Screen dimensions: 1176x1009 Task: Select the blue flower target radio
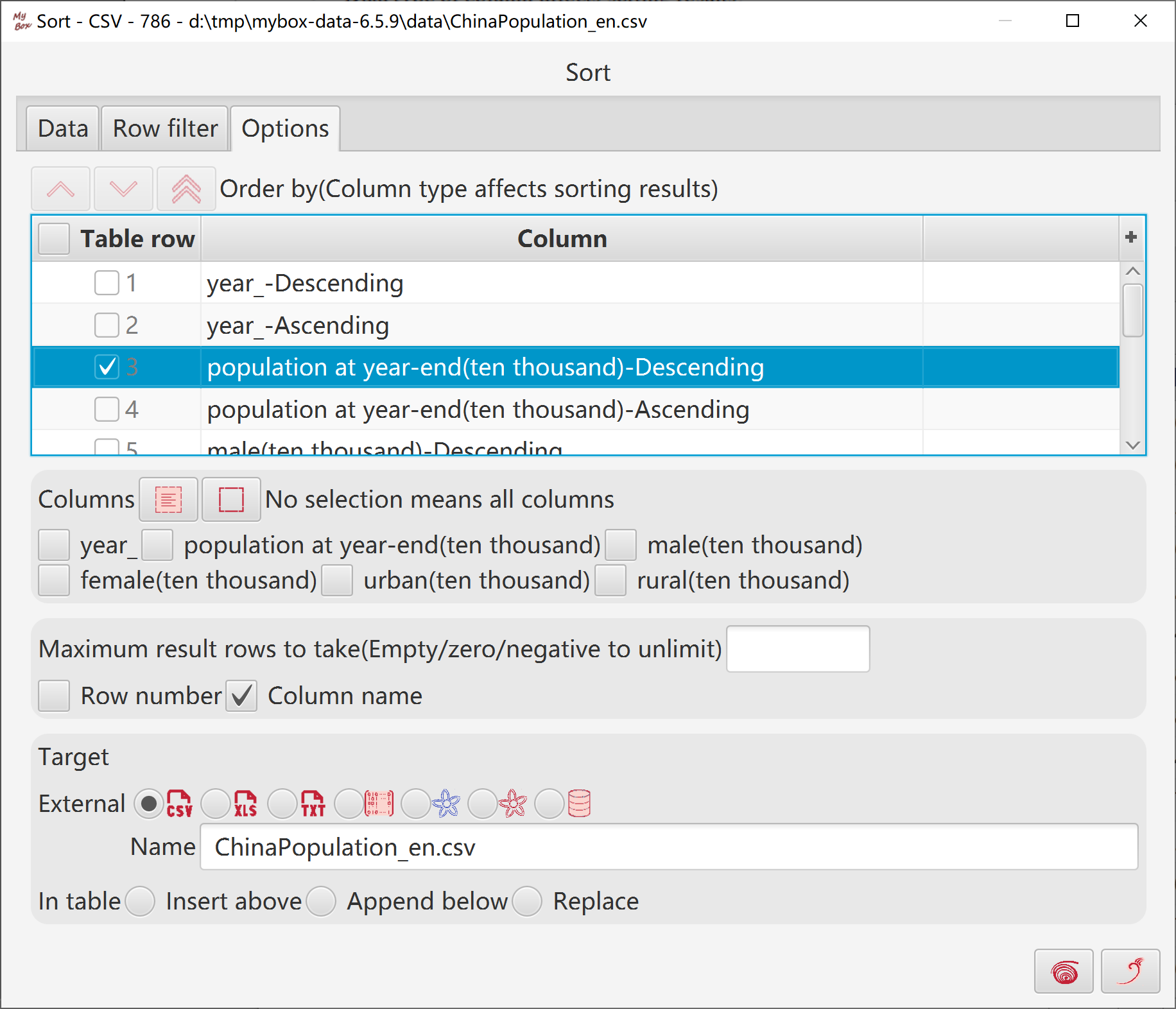click(416, 804)
